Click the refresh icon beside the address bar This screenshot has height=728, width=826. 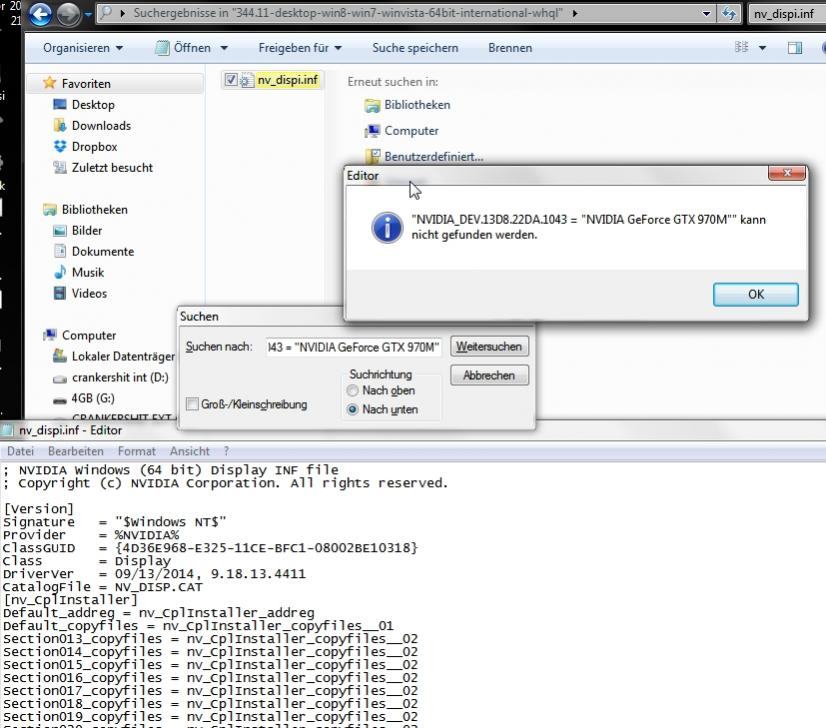pos(729,13)
